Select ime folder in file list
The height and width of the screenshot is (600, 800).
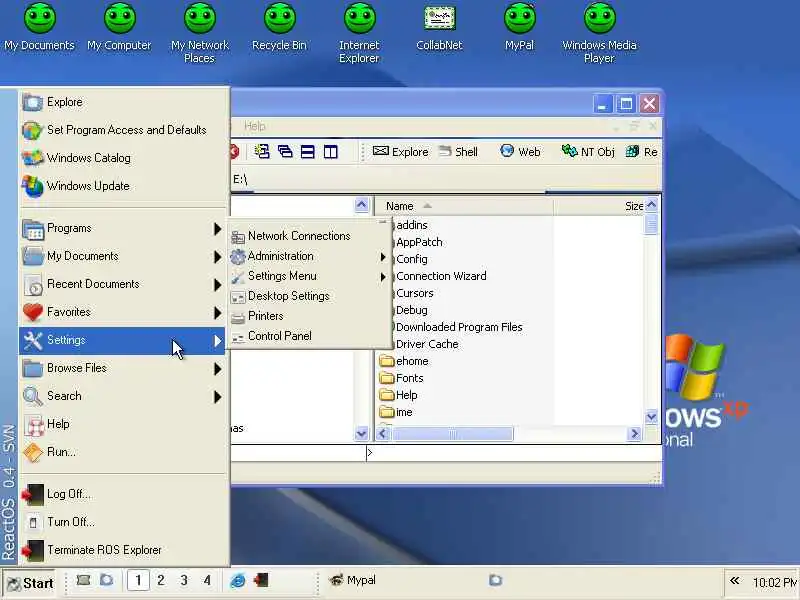tap(396, 412)
